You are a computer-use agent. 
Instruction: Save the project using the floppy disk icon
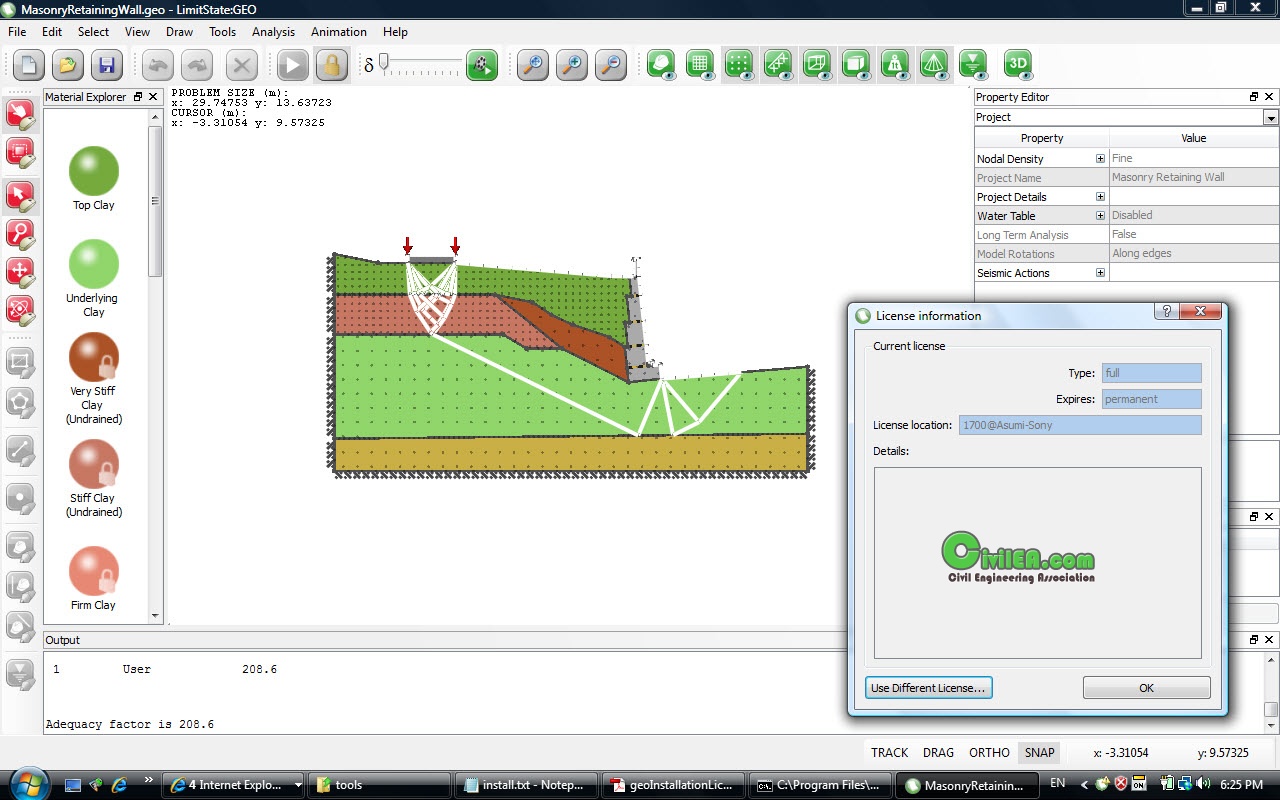(x=106, y=66)
